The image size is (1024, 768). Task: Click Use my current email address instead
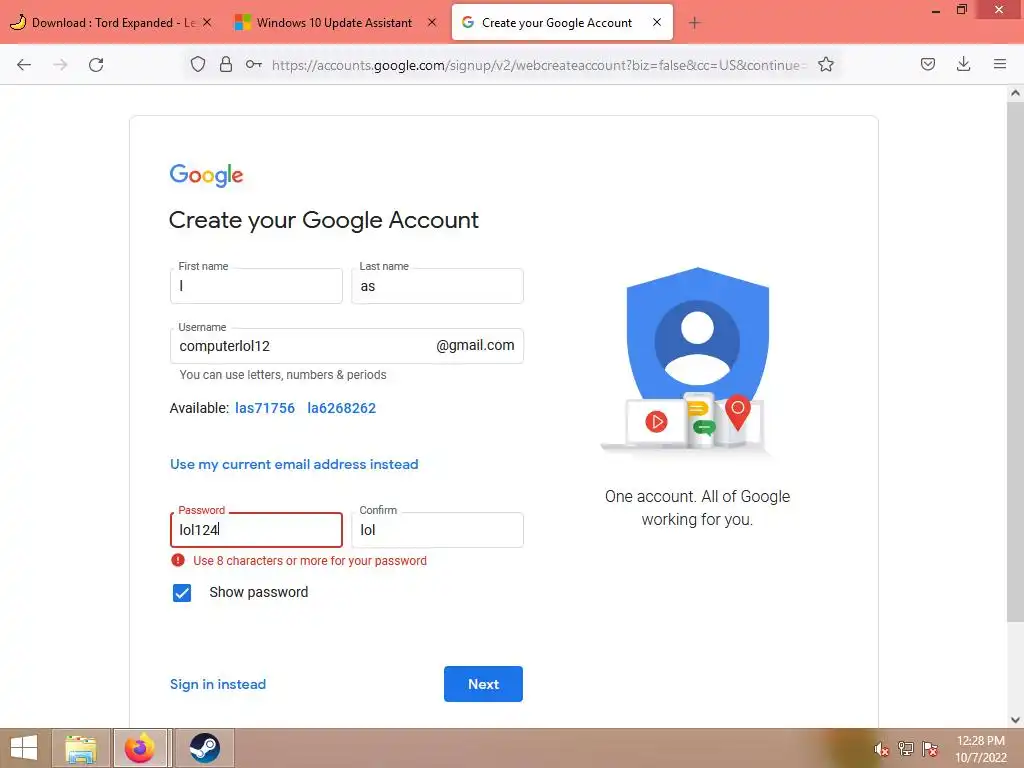[294, 464]
